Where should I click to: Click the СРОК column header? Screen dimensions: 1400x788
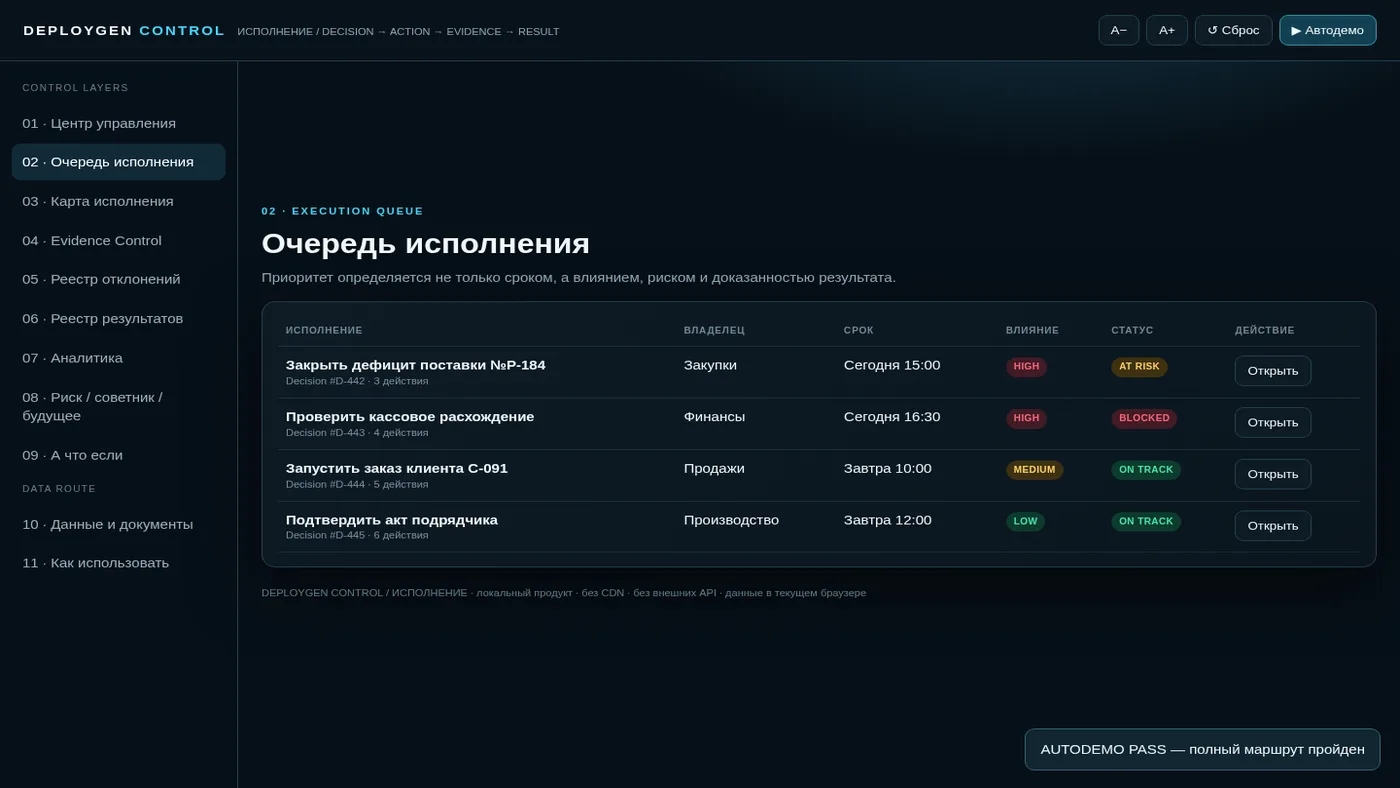tap(858, 330)
